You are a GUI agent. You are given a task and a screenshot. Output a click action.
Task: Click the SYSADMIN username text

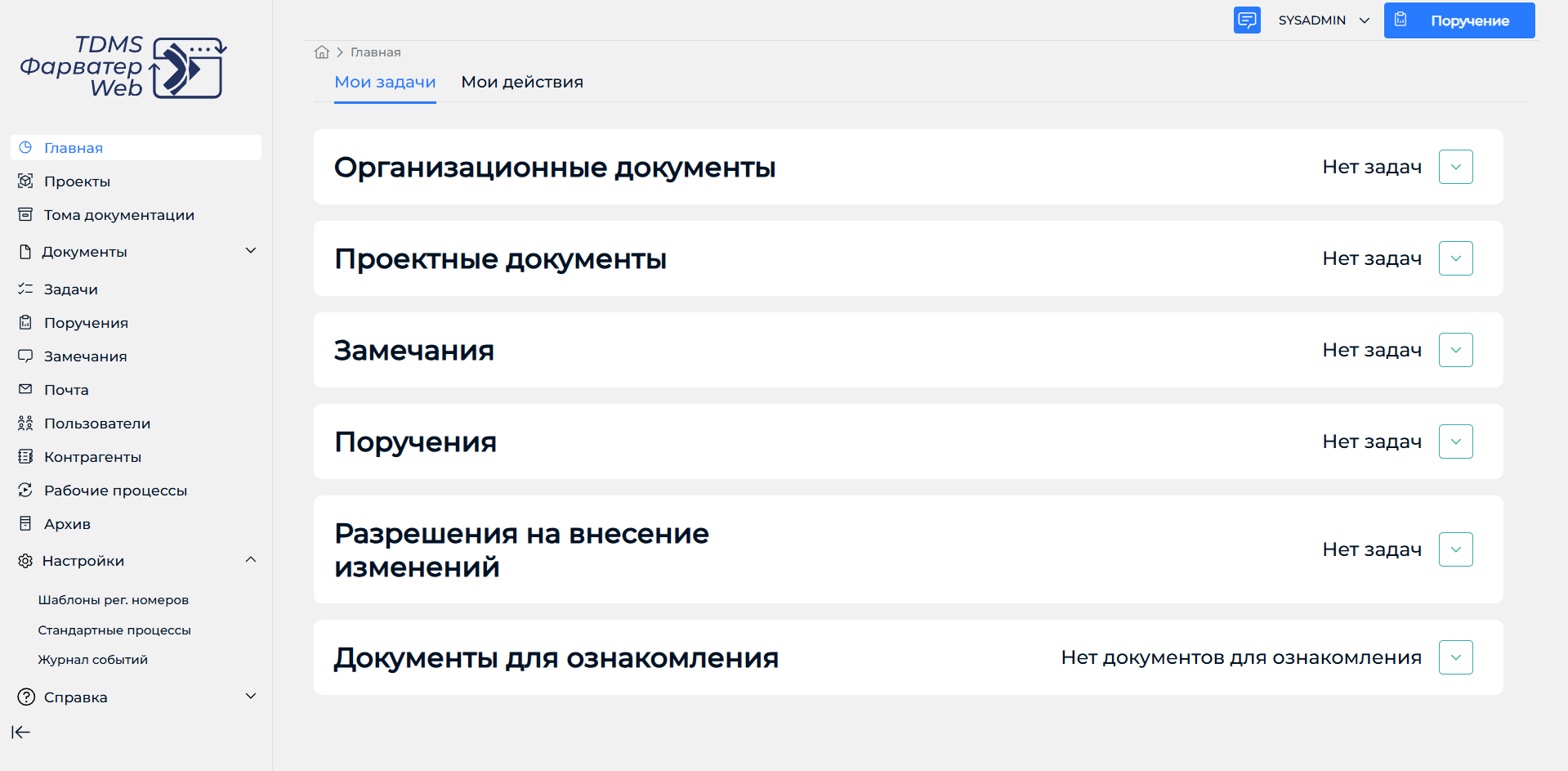[1312, 20]
